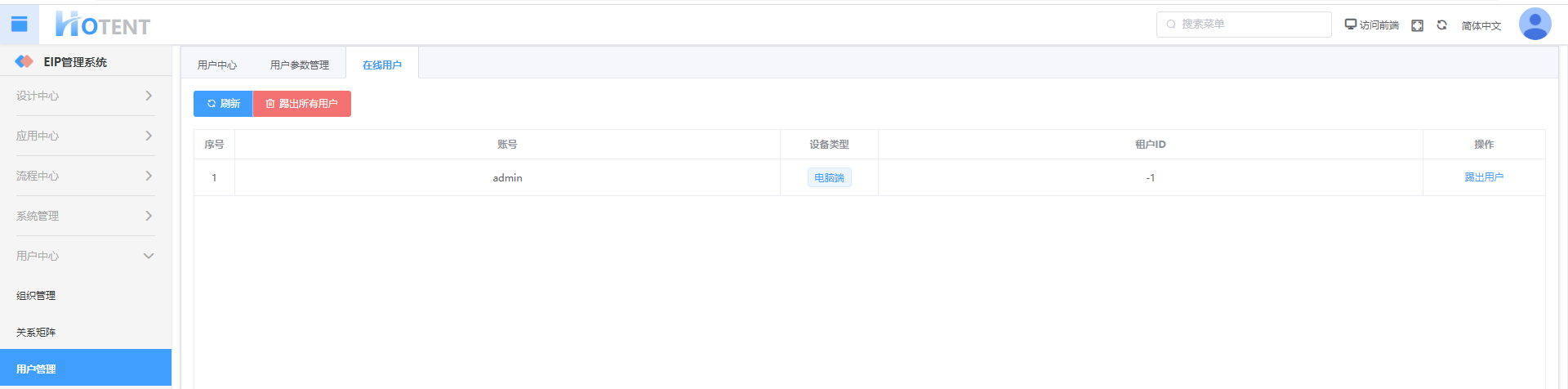The image size is (1568, 389).
Task: Click the 设备类型 column header
Action: coord(829,145)
